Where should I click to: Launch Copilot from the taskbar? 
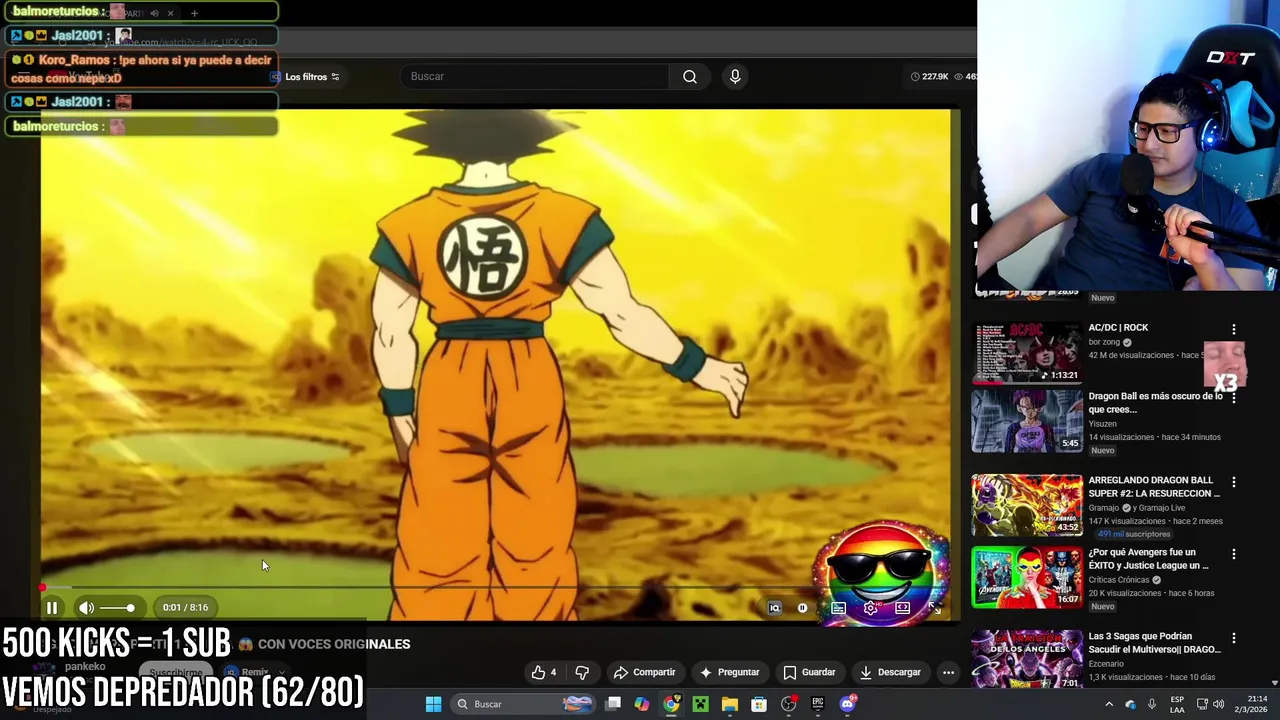(642, 704)
